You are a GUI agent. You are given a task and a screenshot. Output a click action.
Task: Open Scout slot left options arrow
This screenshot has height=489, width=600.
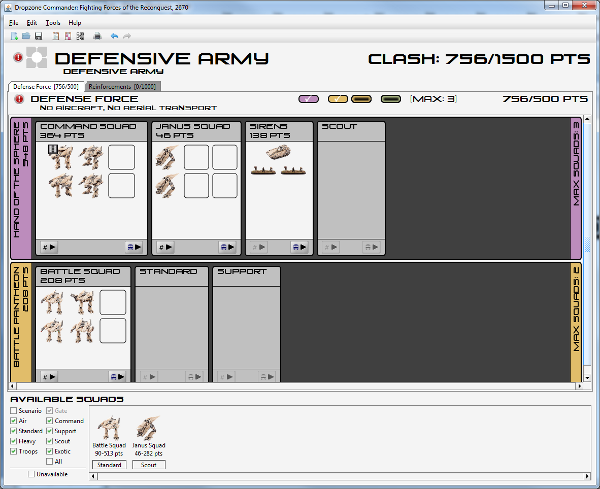tap(331, 247)
